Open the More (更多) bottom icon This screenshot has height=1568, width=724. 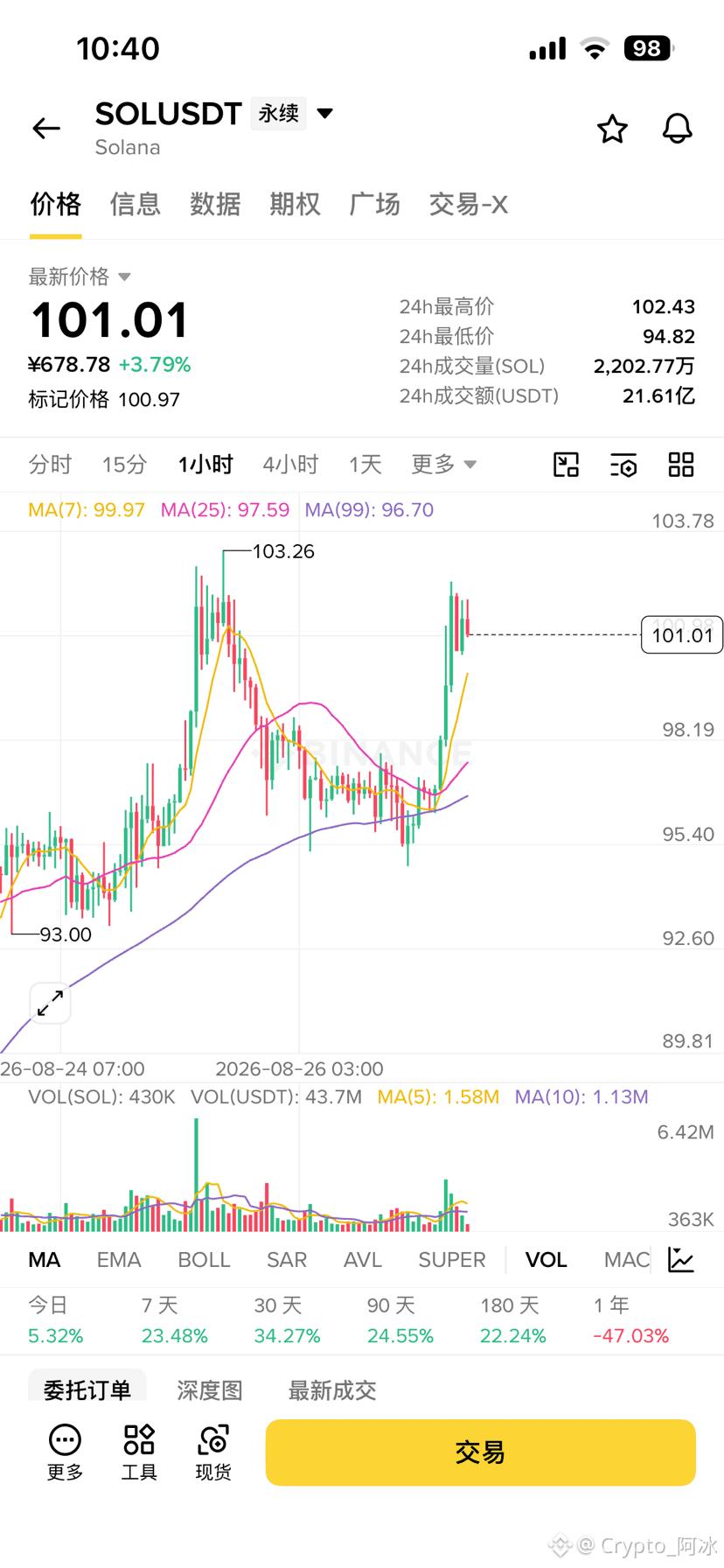[x=65, y=1452]
